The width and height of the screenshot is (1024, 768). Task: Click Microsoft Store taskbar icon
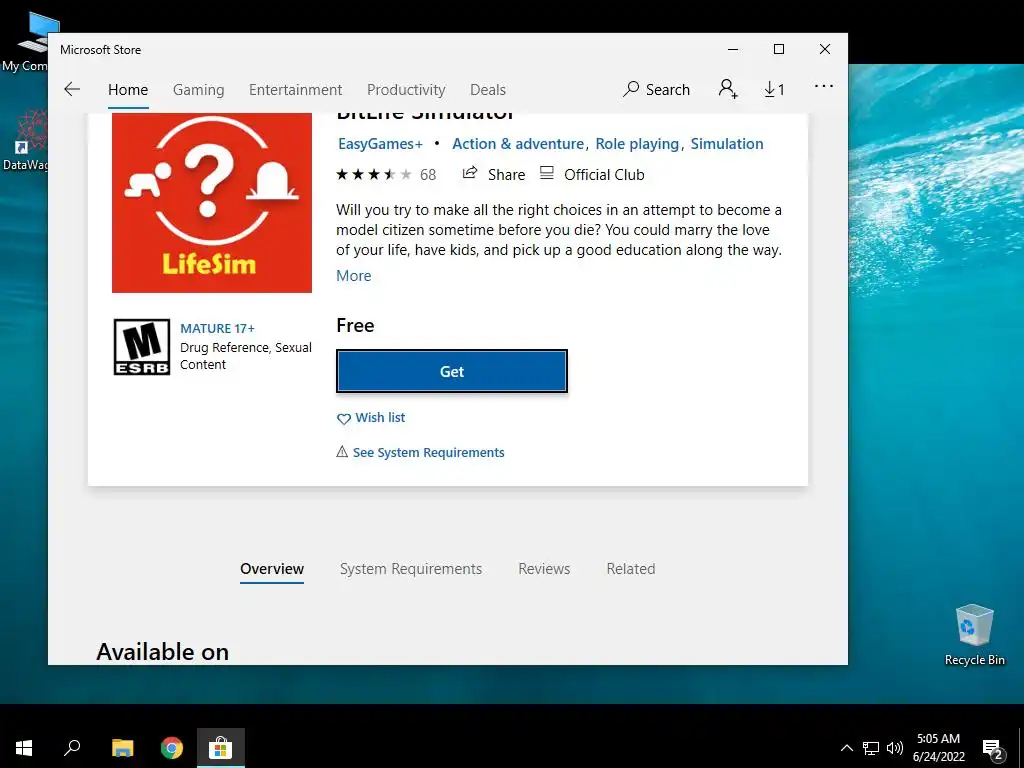221,748
